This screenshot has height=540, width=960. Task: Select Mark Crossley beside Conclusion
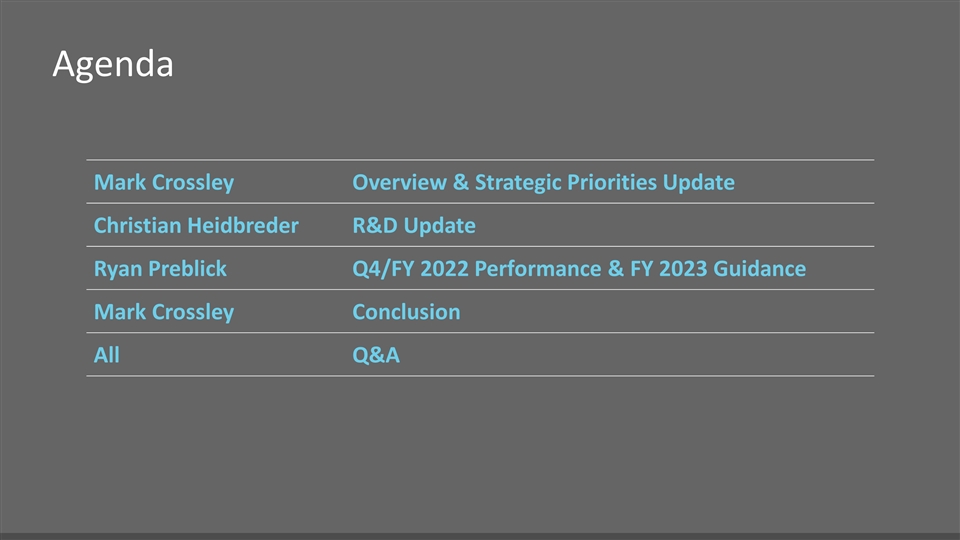[x=163, y=312]
